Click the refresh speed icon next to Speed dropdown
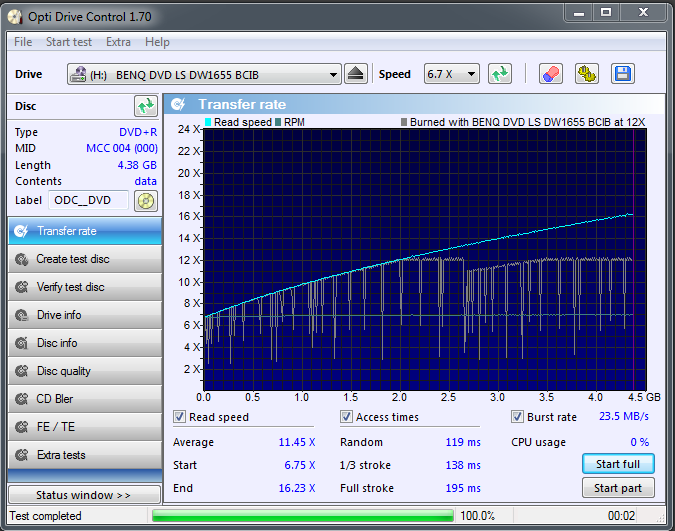The height and width of the screenshot is (531, 675). 500,74
